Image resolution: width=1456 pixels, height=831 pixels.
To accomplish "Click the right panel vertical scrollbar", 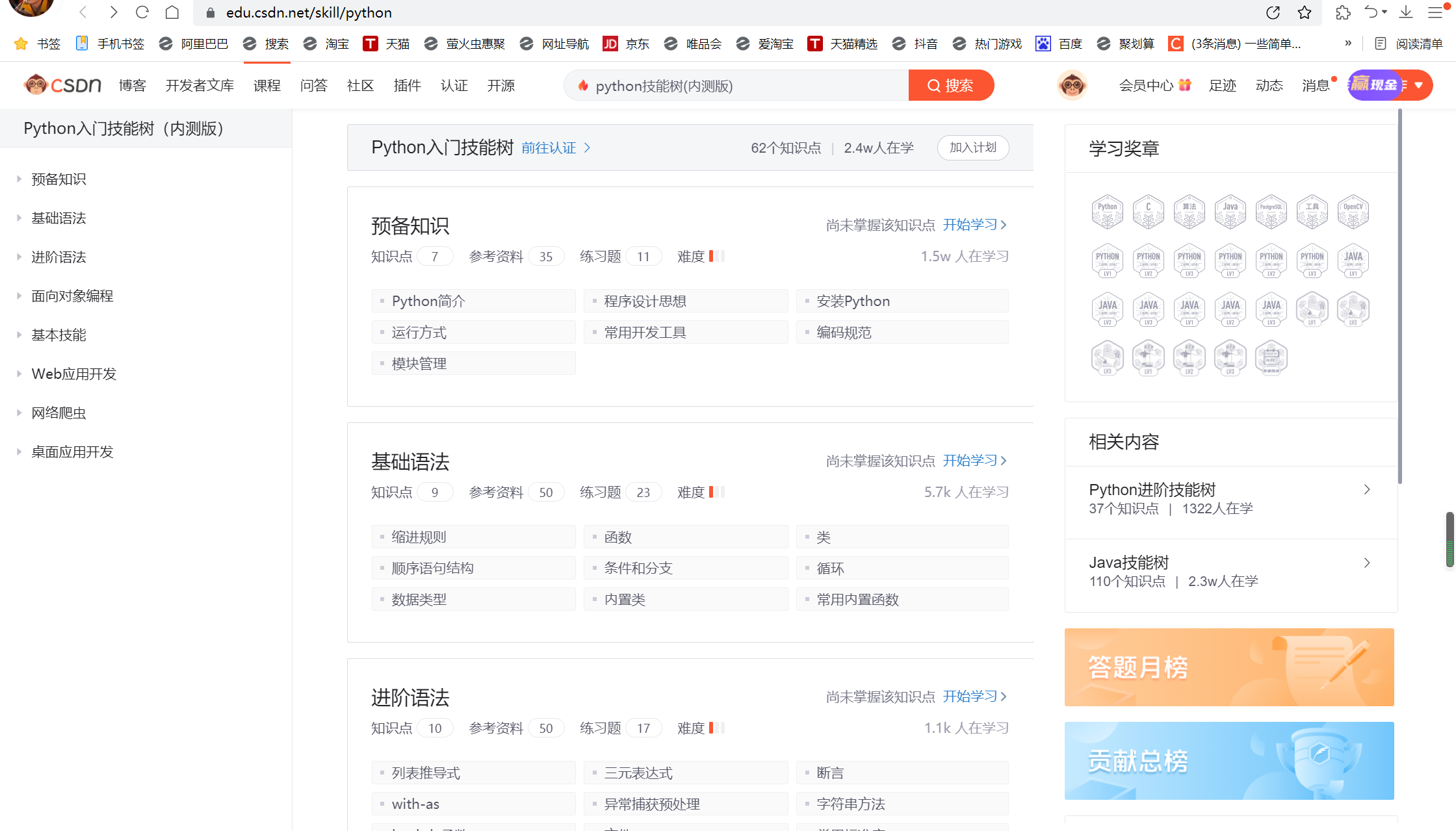I will 1399,296.
